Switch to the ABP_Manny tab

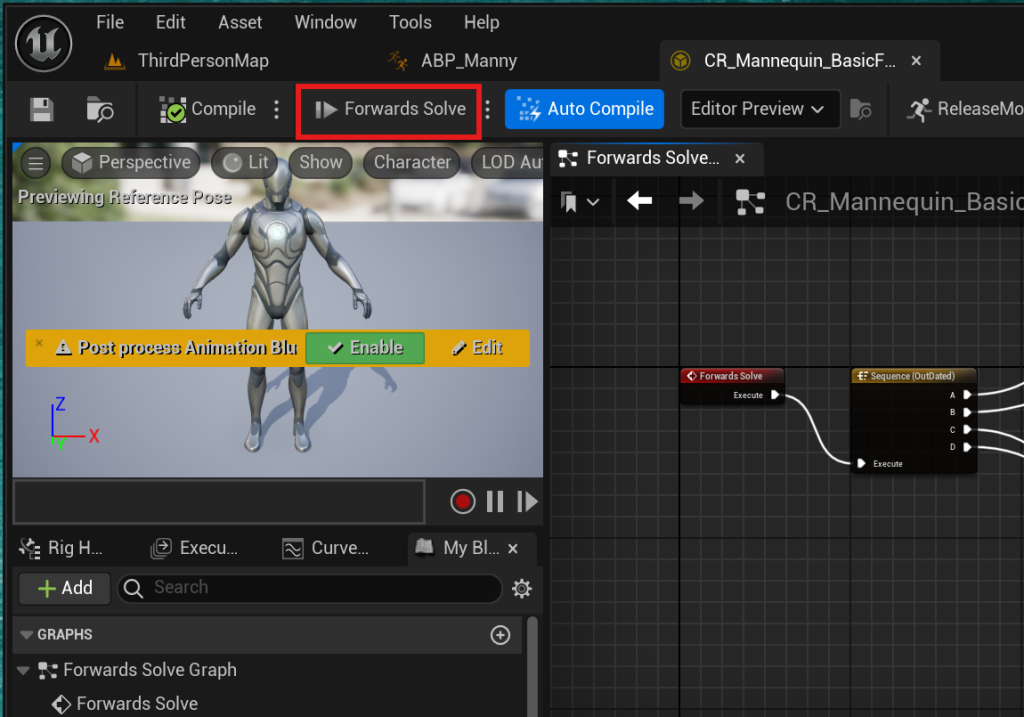[x=453, y=61]
